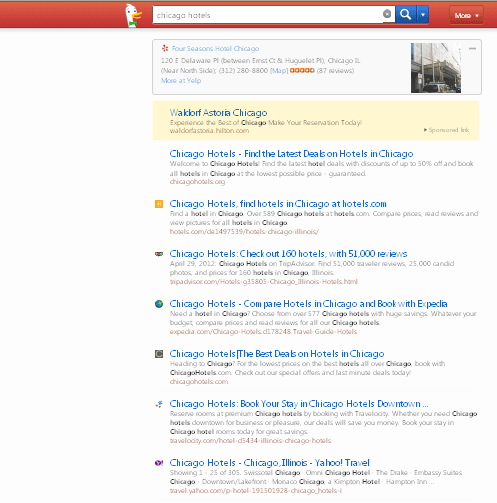Follow the More at Yelp link
The height and width of the screenshot is (503, 497).
pos(181,80)
